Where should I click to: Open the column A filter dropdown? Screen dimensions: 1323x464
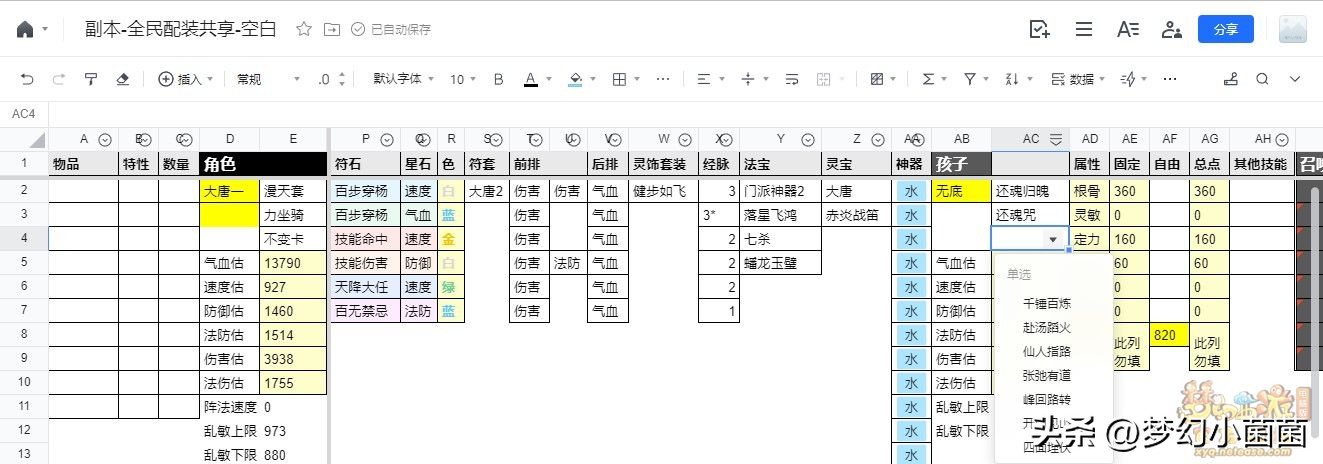point(104,139)
